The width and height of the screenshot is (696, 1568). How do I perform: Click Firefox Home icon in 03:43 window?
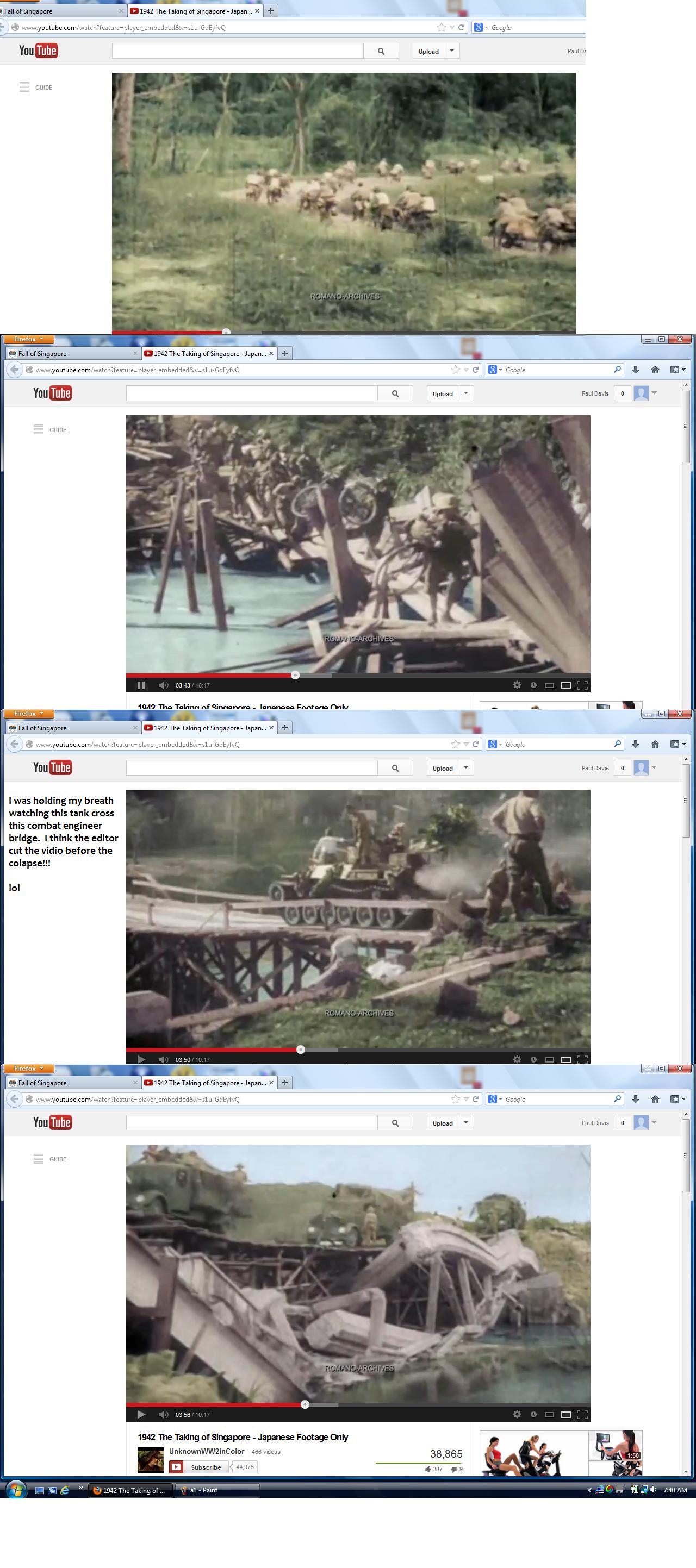click(x=655, y=370)
